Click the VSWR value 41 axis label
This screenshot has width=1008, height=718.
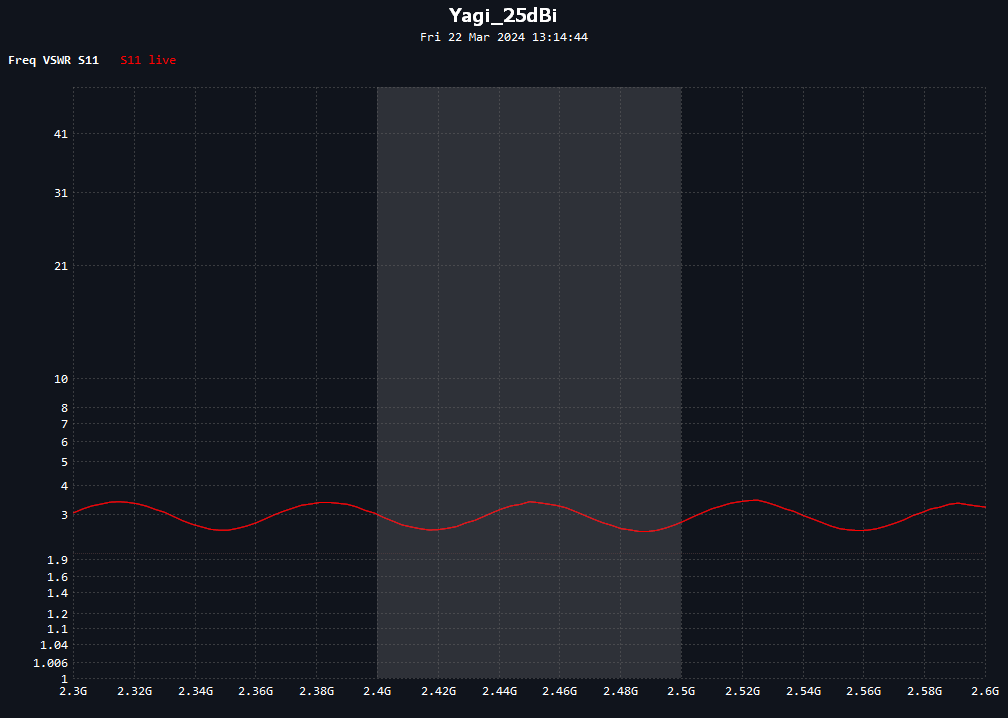[x=60, y=134]
